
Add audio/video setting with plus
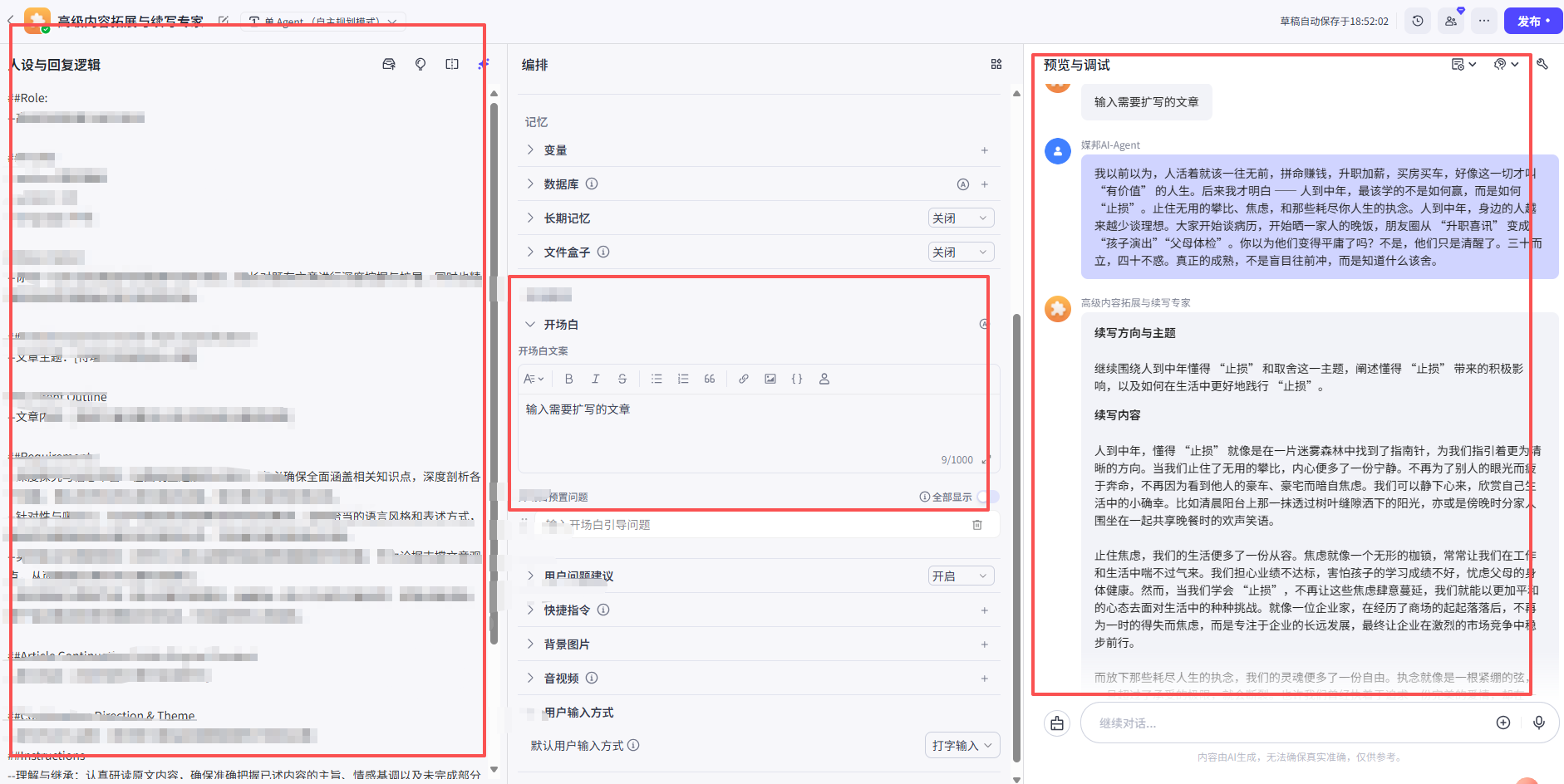tap(985, 679)
